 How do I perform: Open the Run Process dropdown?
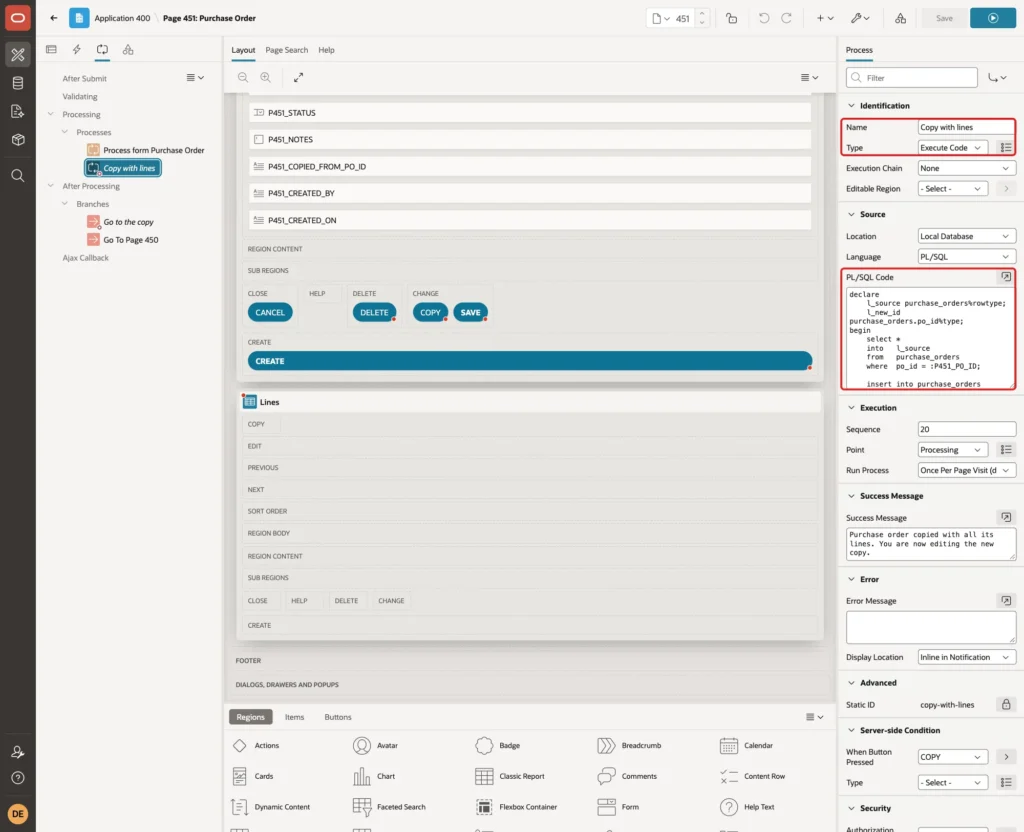tap(966, 470)
